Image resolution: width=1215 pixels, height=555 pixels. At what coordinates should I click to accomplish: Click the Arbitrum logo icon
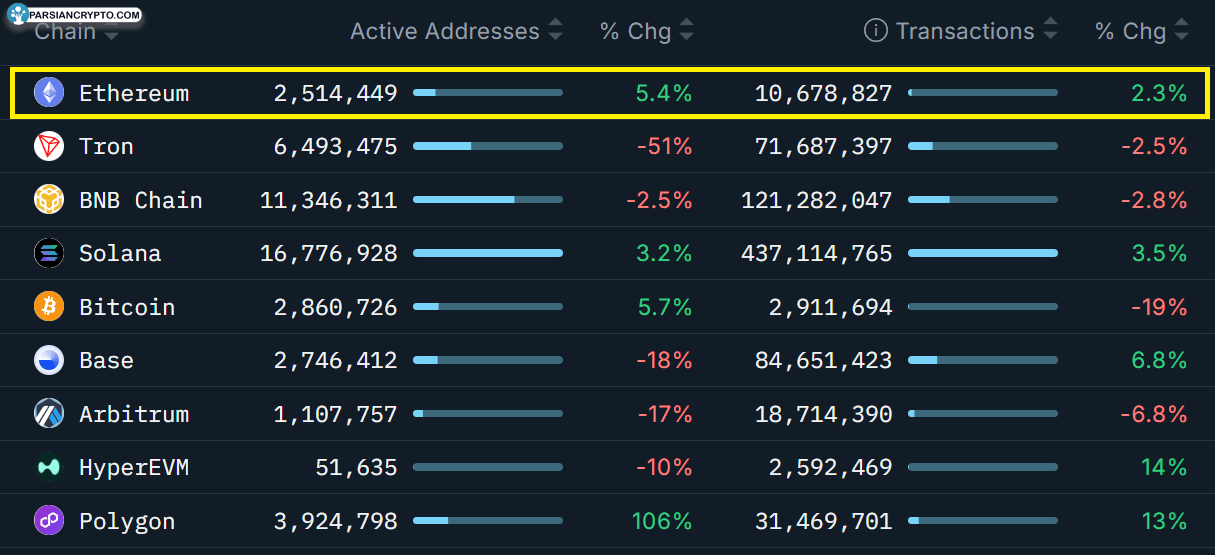click(48, 414)
